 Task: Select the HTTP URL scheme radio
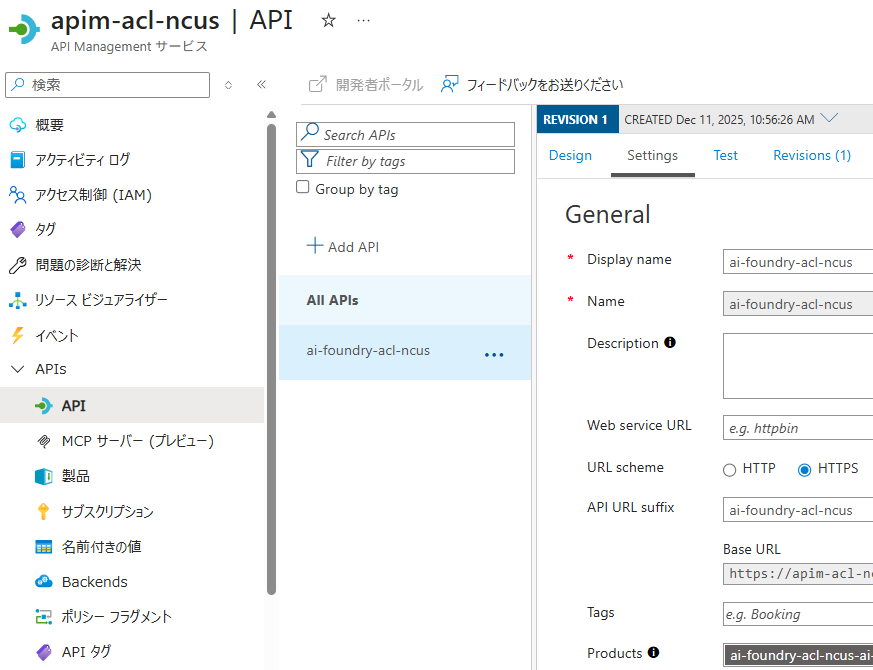pos(730,469)
